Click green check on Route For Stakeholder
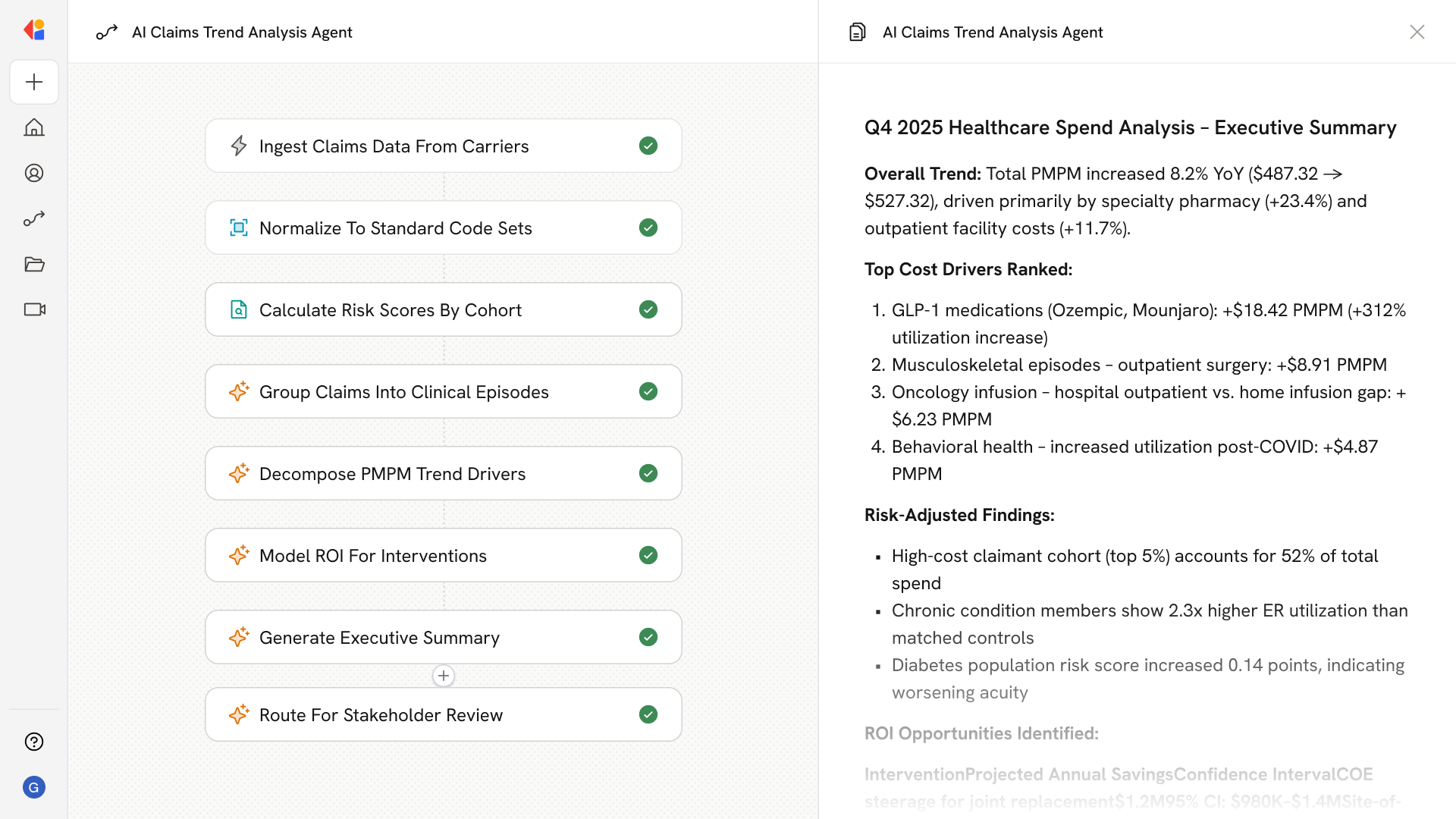 pyautogui.click(x=648, y=714)
